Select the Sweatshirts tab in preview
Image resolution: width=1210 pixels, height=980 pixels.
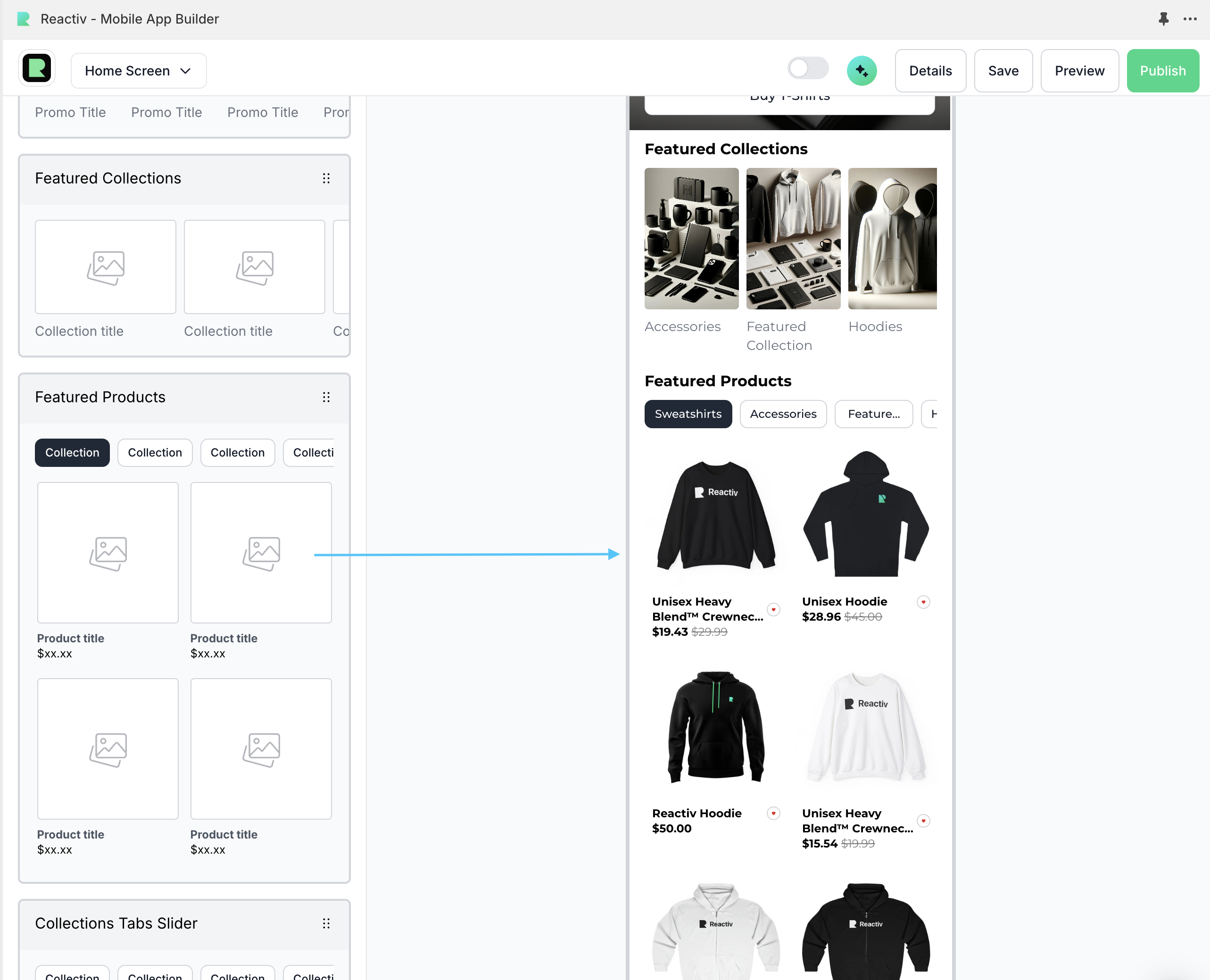point(688,414)
